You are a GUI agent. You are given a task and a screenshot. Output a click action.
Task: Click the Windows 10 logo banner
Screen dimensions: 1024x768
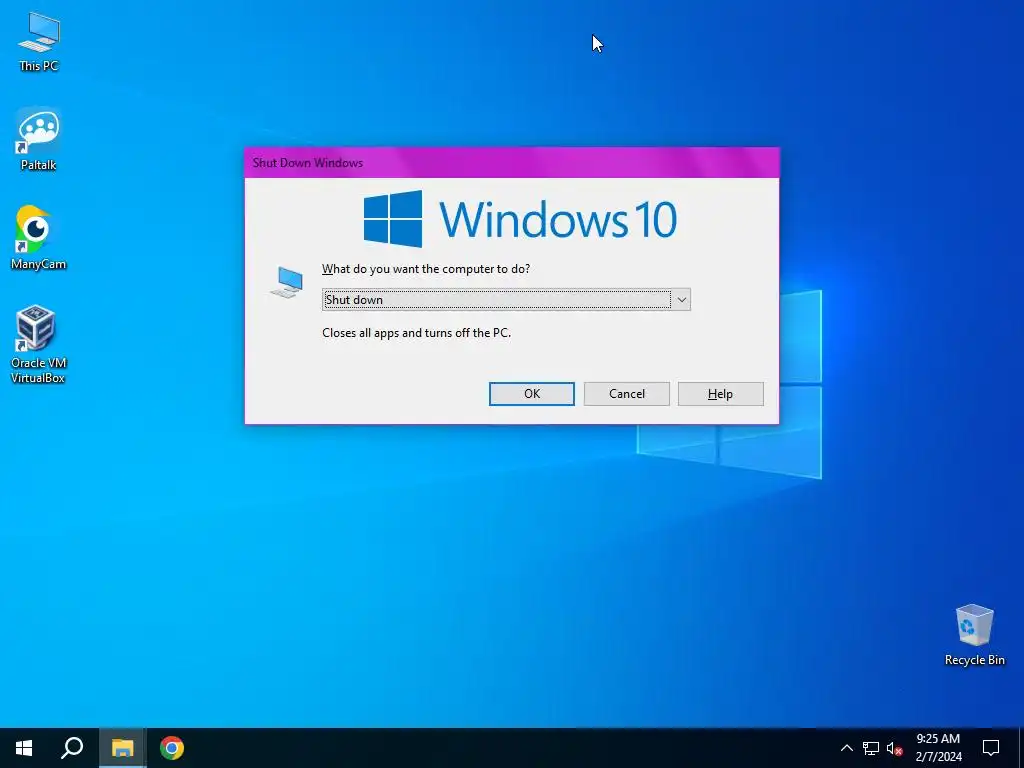520,219
